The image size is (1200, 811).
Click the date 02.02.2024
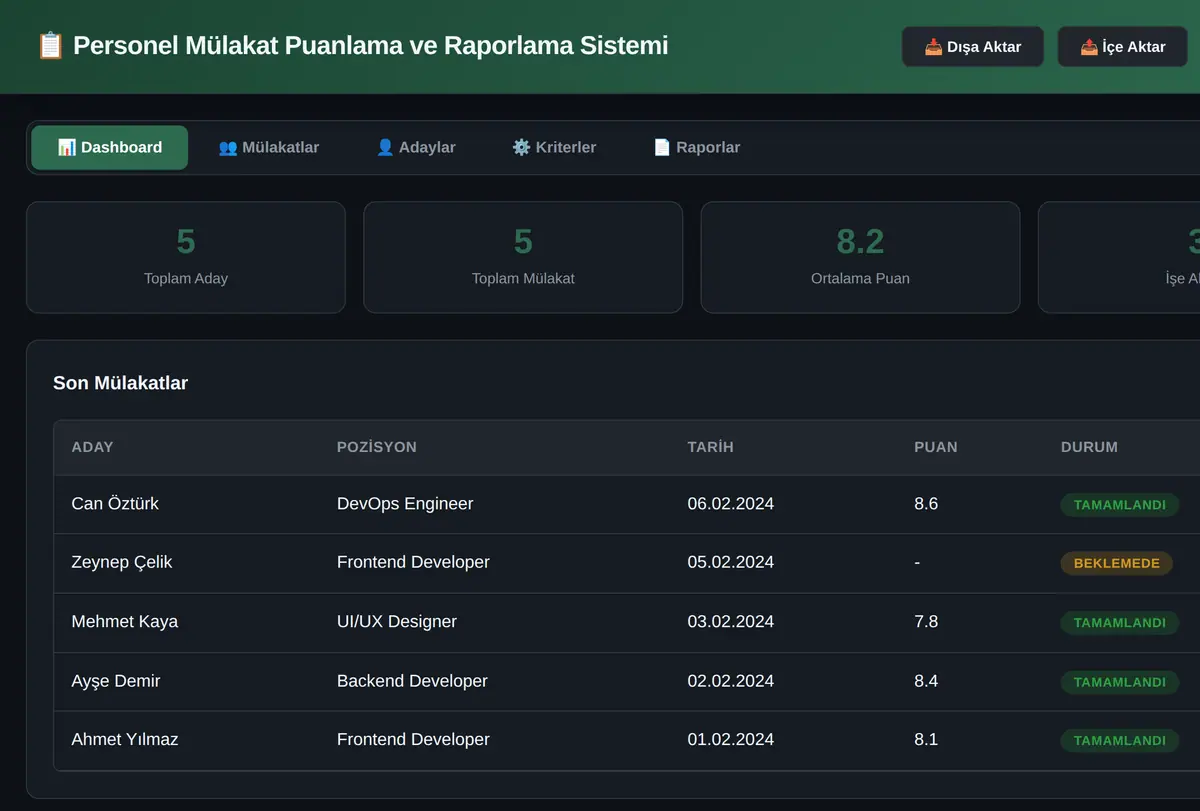731,681
